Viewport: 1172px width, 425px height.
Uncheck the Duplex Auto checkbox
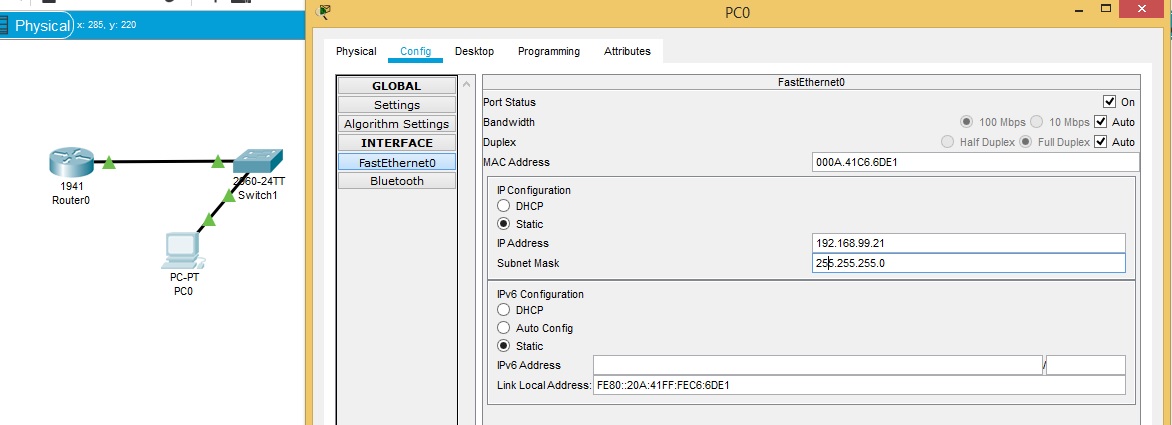pyautogui.click(x=1101, y=142)
